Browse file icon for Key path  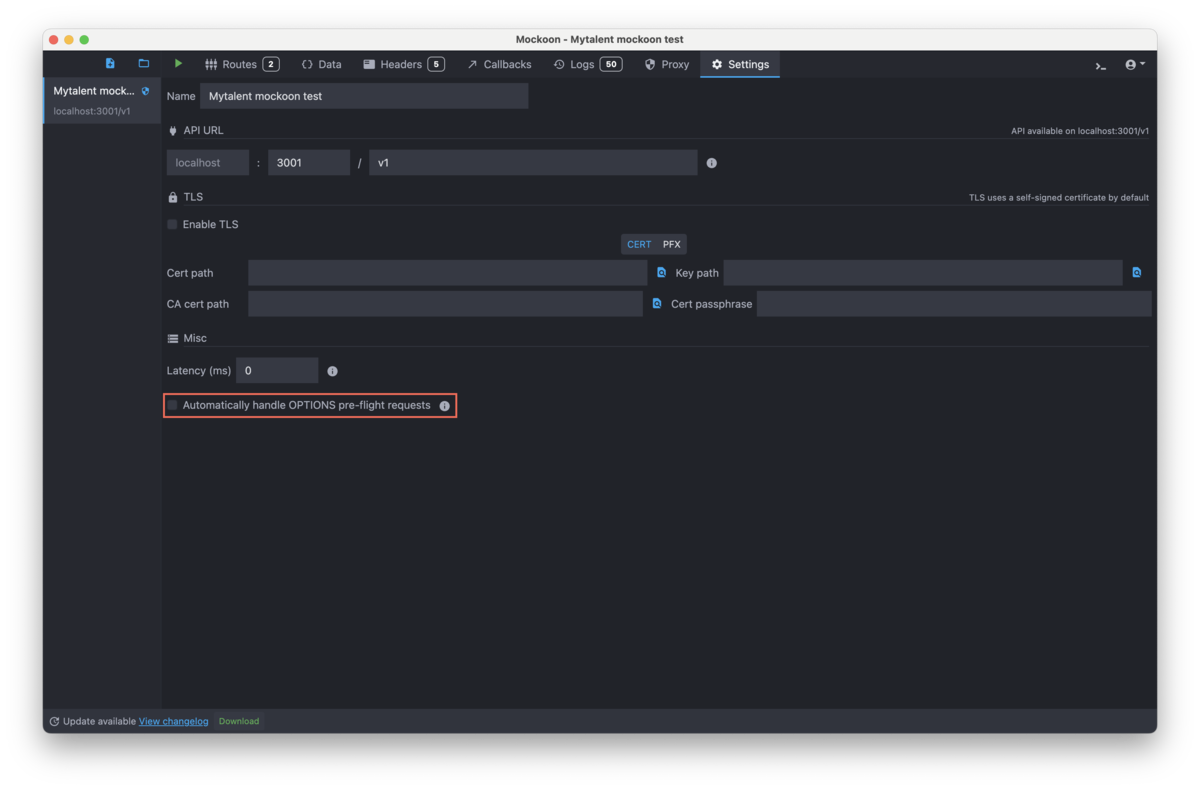tap(1137, 272)
